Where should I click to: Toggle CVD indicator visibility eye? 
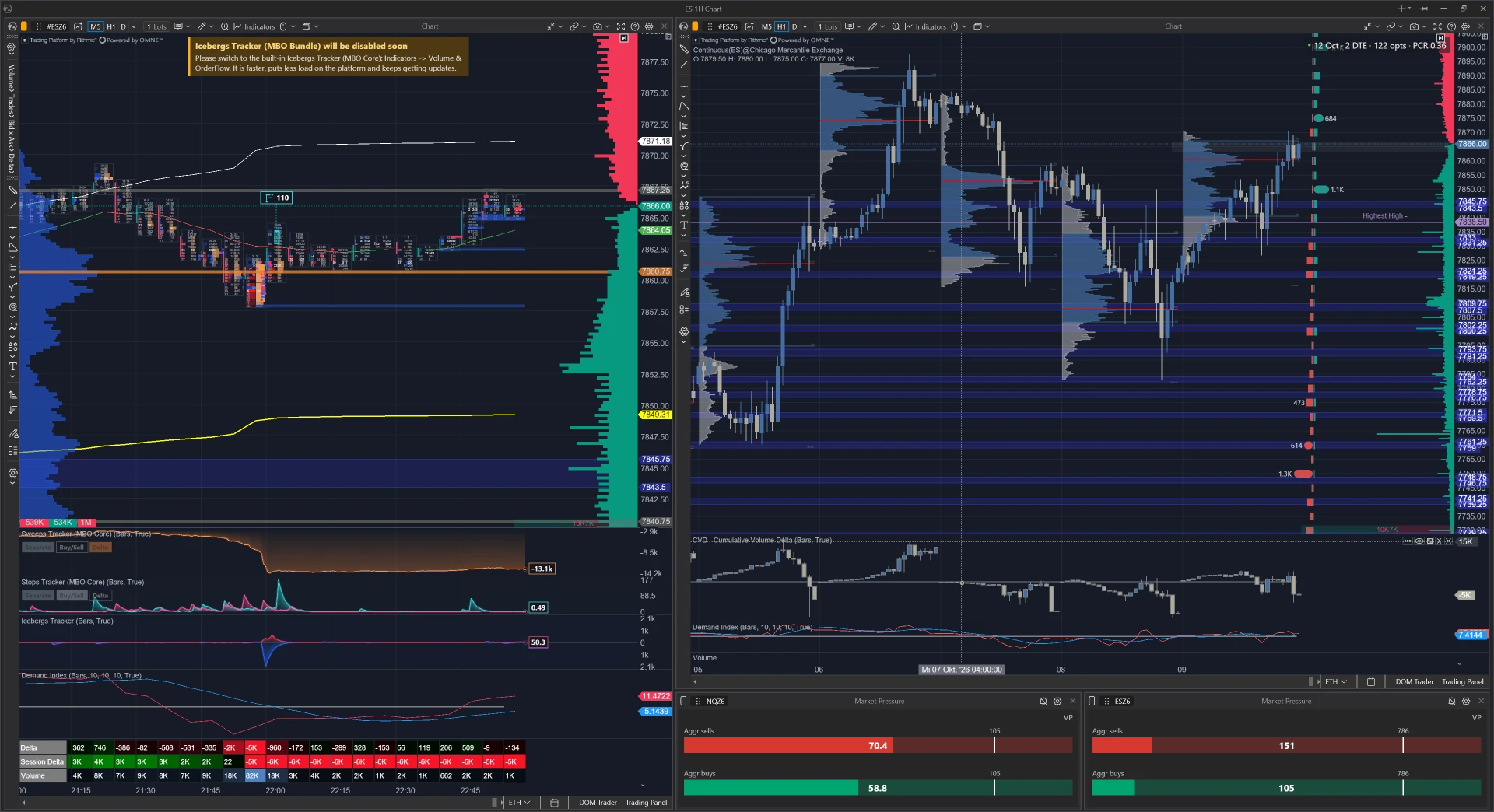[1419, 541]
